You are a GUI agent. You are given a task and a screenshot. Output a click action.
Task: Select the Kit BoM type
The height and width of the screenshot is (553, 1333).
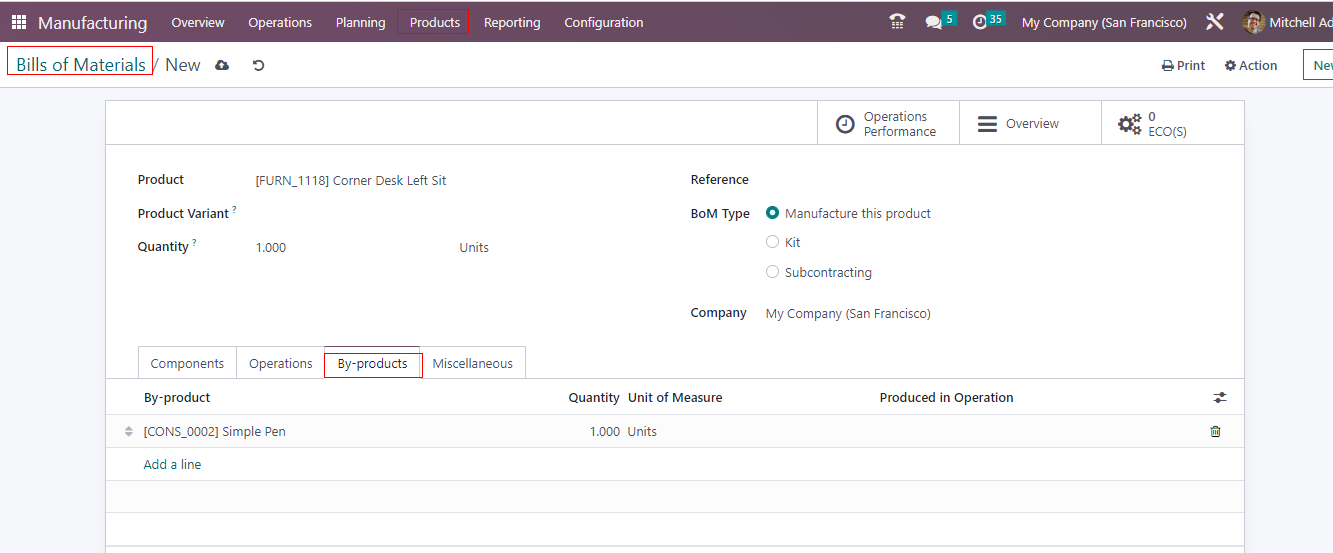click(x=772, y=242)
